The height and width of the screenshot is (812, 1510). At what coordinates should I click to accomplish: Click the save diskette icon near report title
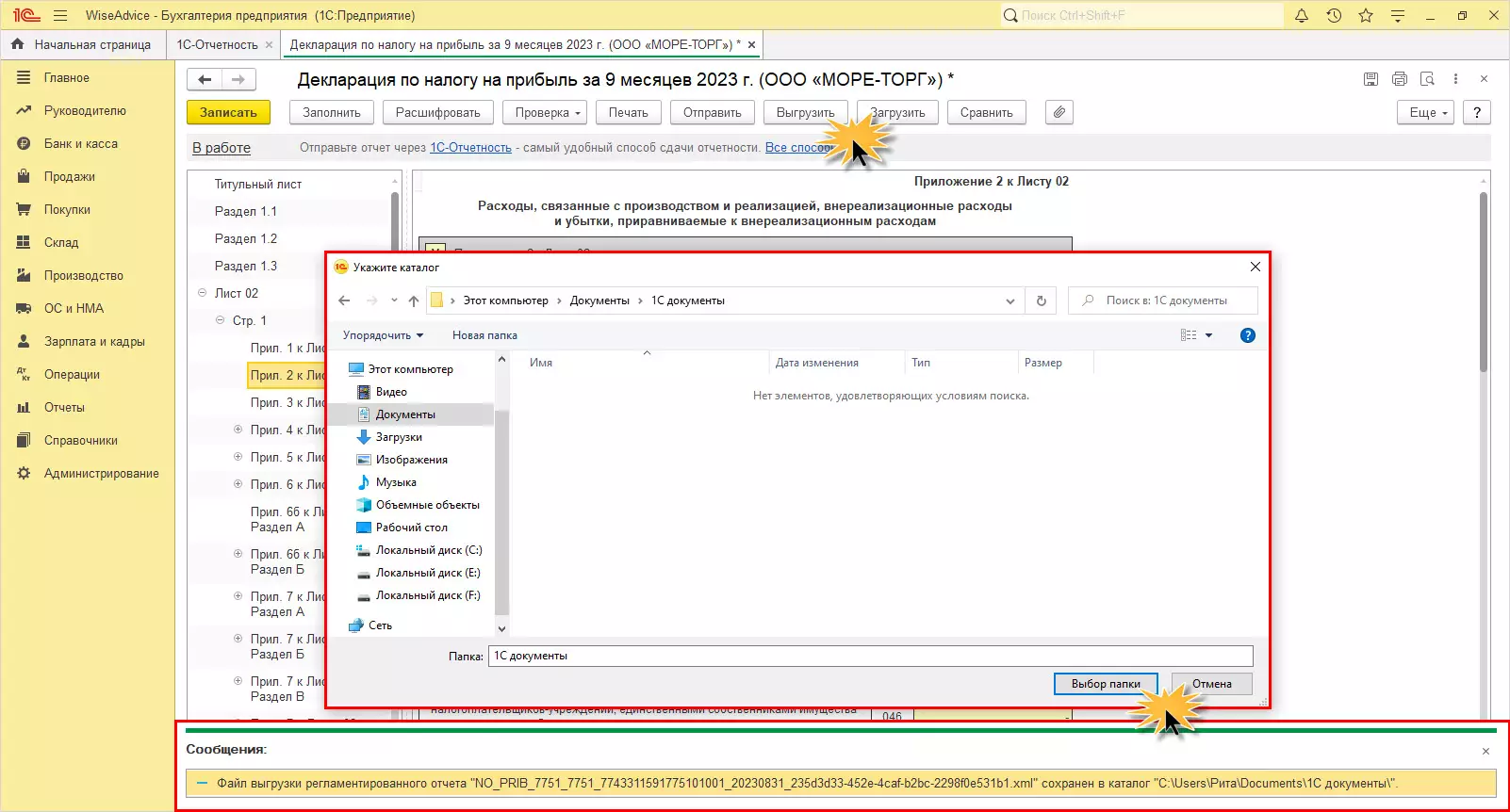(x=1371, y=79)
